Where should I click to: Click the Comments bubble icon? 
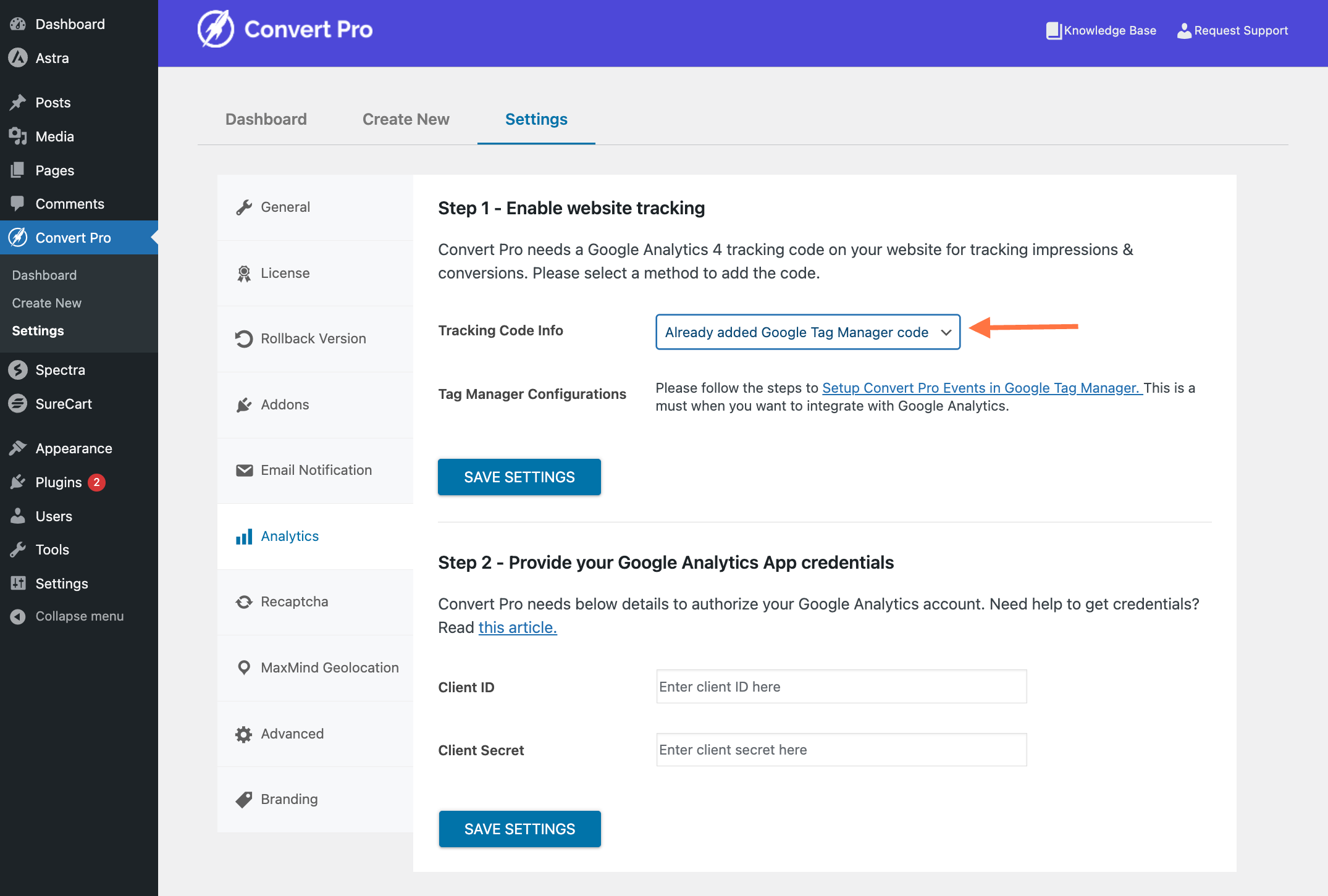[18, 204]
